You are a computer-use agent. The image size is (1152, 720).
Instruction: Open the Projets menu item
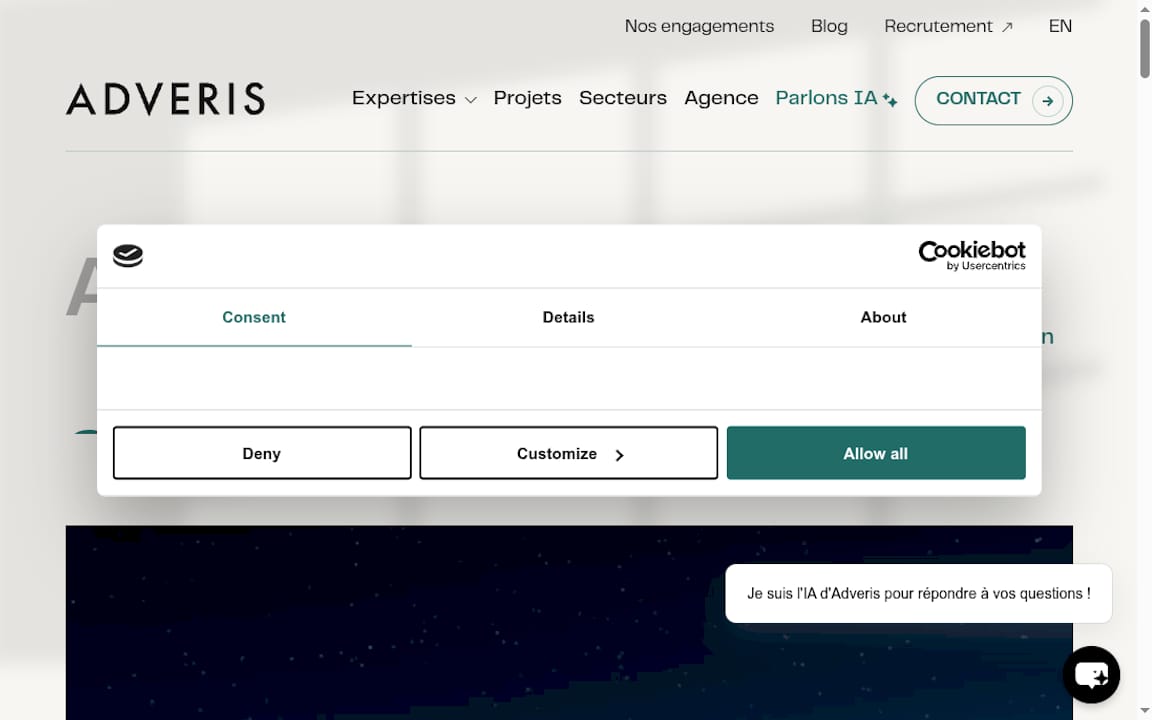pyautogui.click(x=527, y=98)
